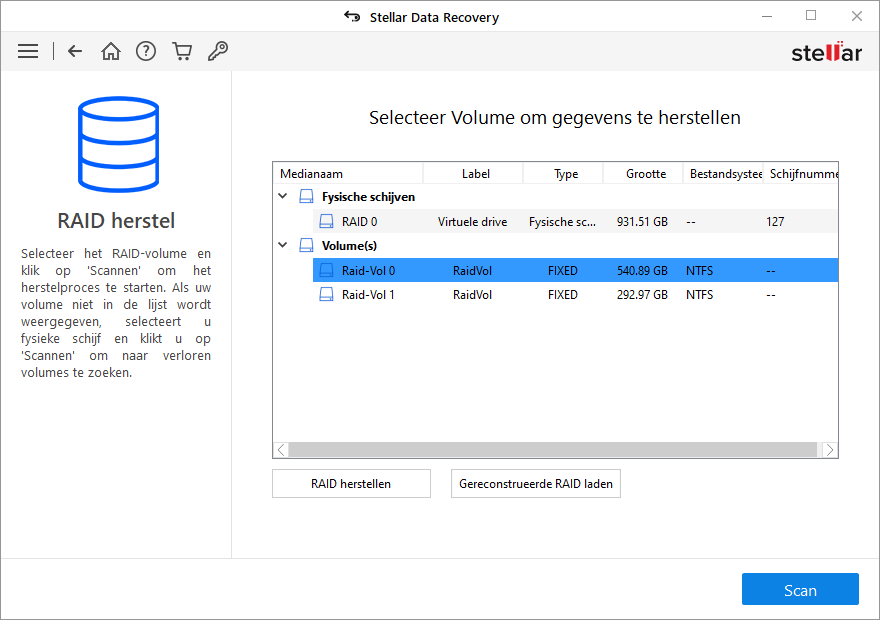The image size is (880, 620).
Task: Sort by the Medianaam column header
Action: pos(348,174)
